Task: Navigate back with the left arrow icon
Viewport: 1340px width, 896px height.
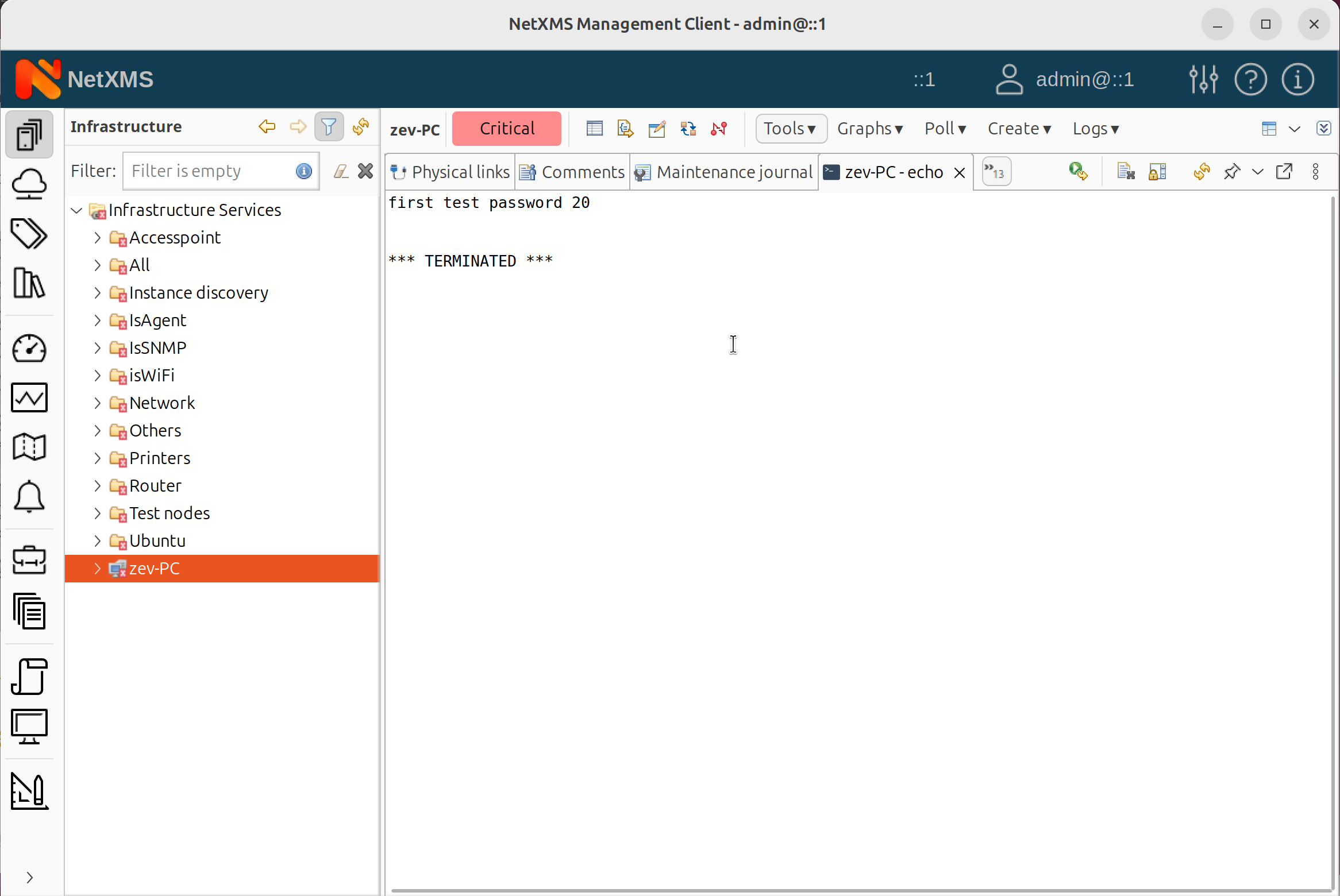Action: 267,126
